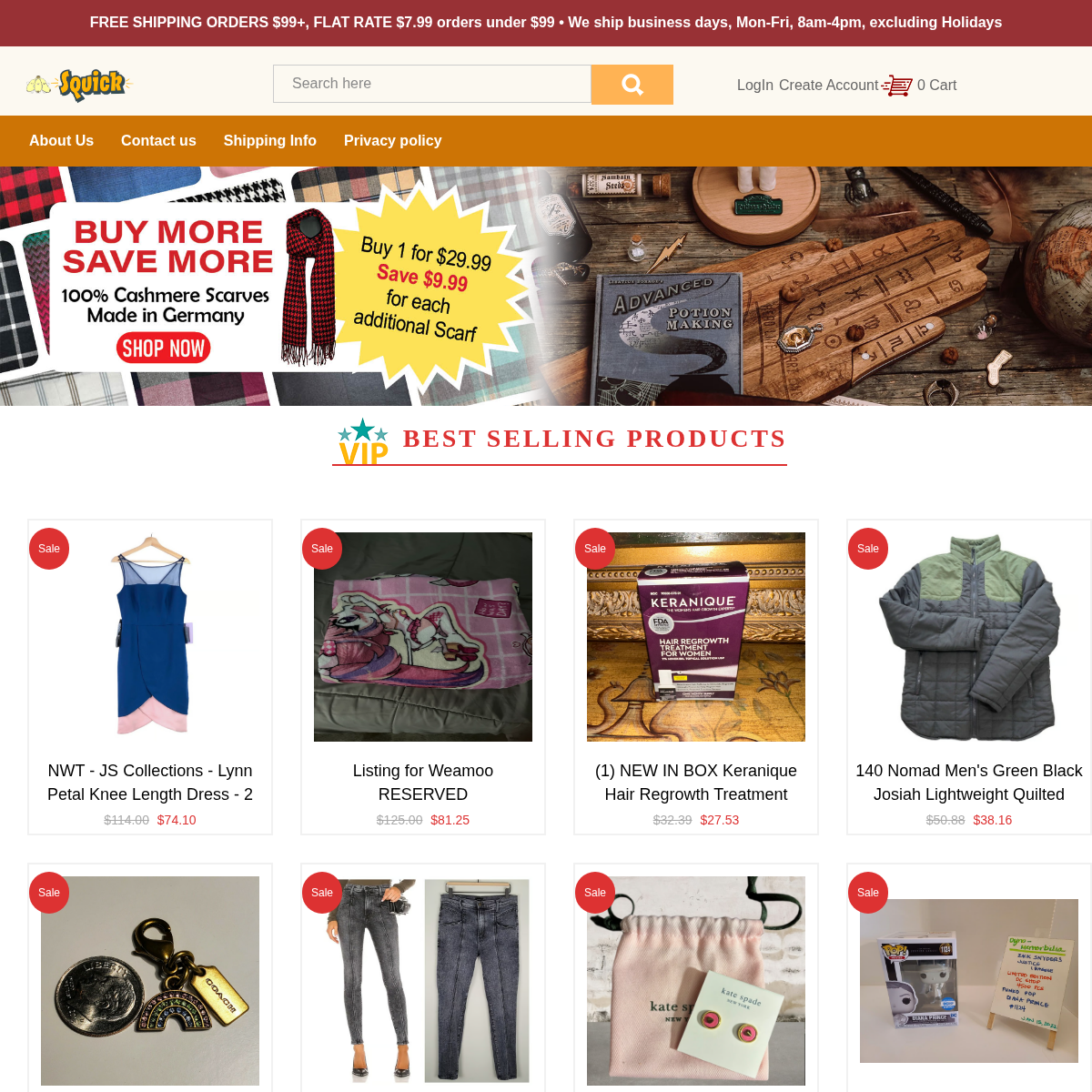Focus the Search here input field
Viewport: 1092px width, 1092px height.
(x=432, y=84)
